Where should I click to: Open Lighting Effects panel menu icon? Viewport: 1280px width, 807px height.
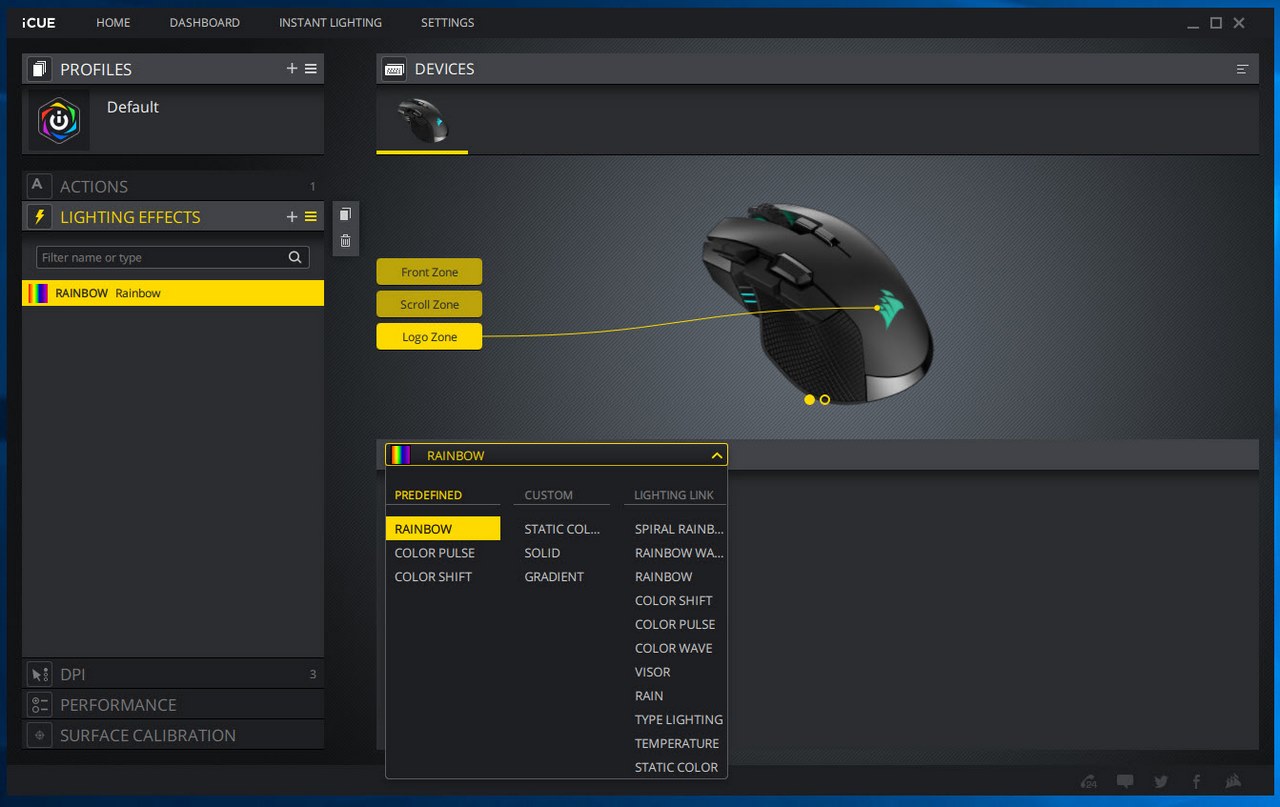click(311, 217)
